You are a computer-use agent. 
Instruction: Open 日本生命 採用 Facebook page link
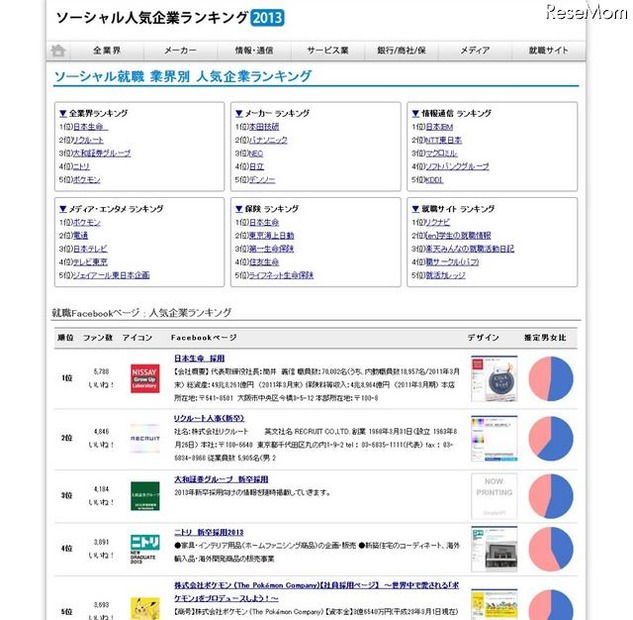(199, 358)
